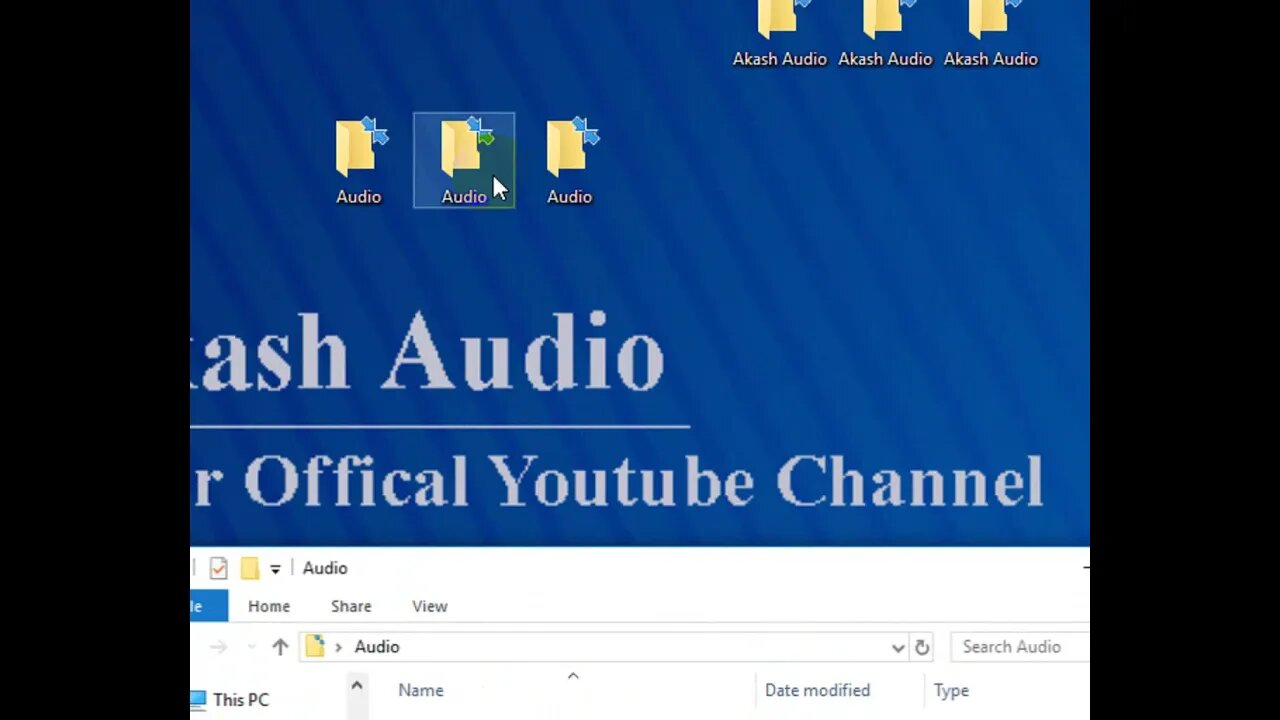Select the highlighted Audio folder on desktop
This screenshot has width=1280, height=720.
(464, 160)
